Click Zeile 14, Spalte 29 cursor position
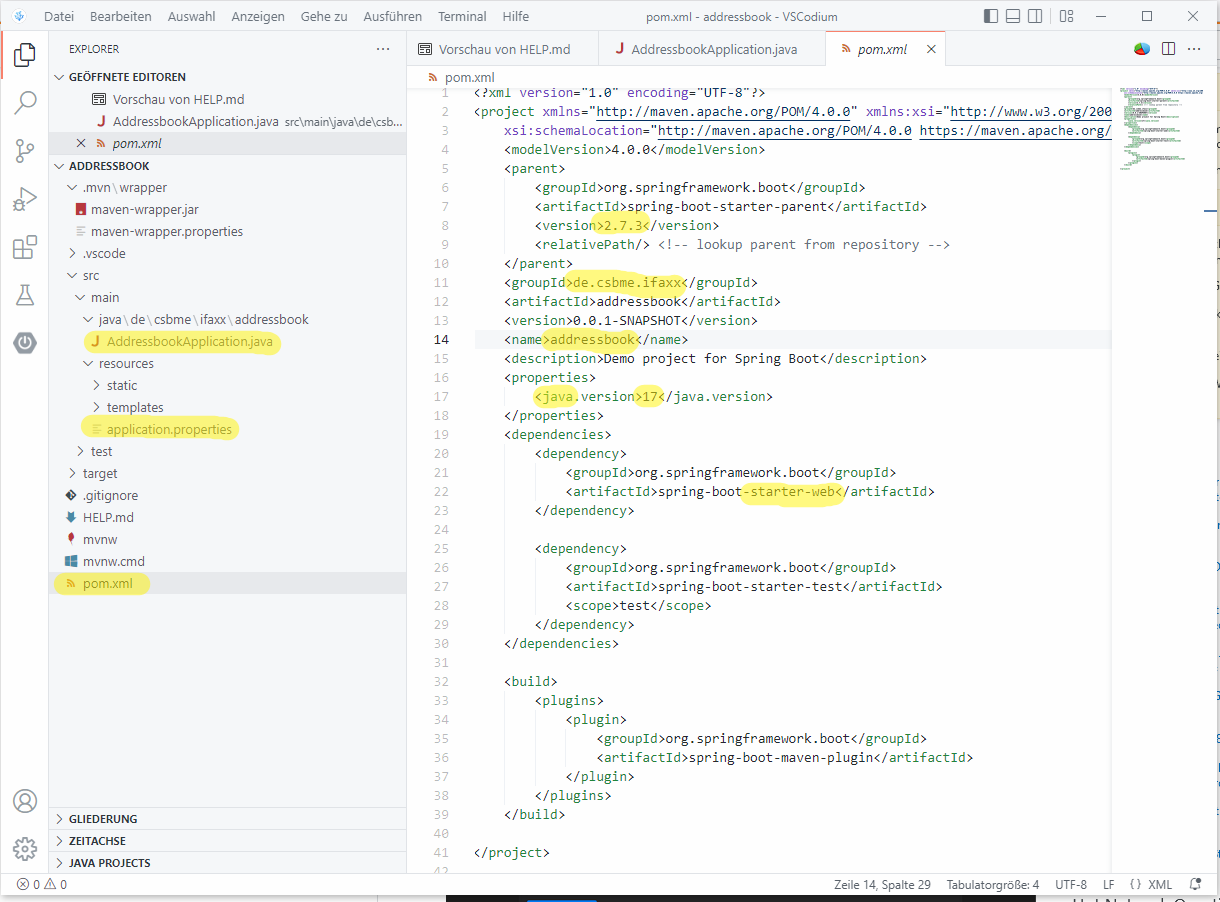The height and width of the screenshot is (902, 1220). click(882, 885)
